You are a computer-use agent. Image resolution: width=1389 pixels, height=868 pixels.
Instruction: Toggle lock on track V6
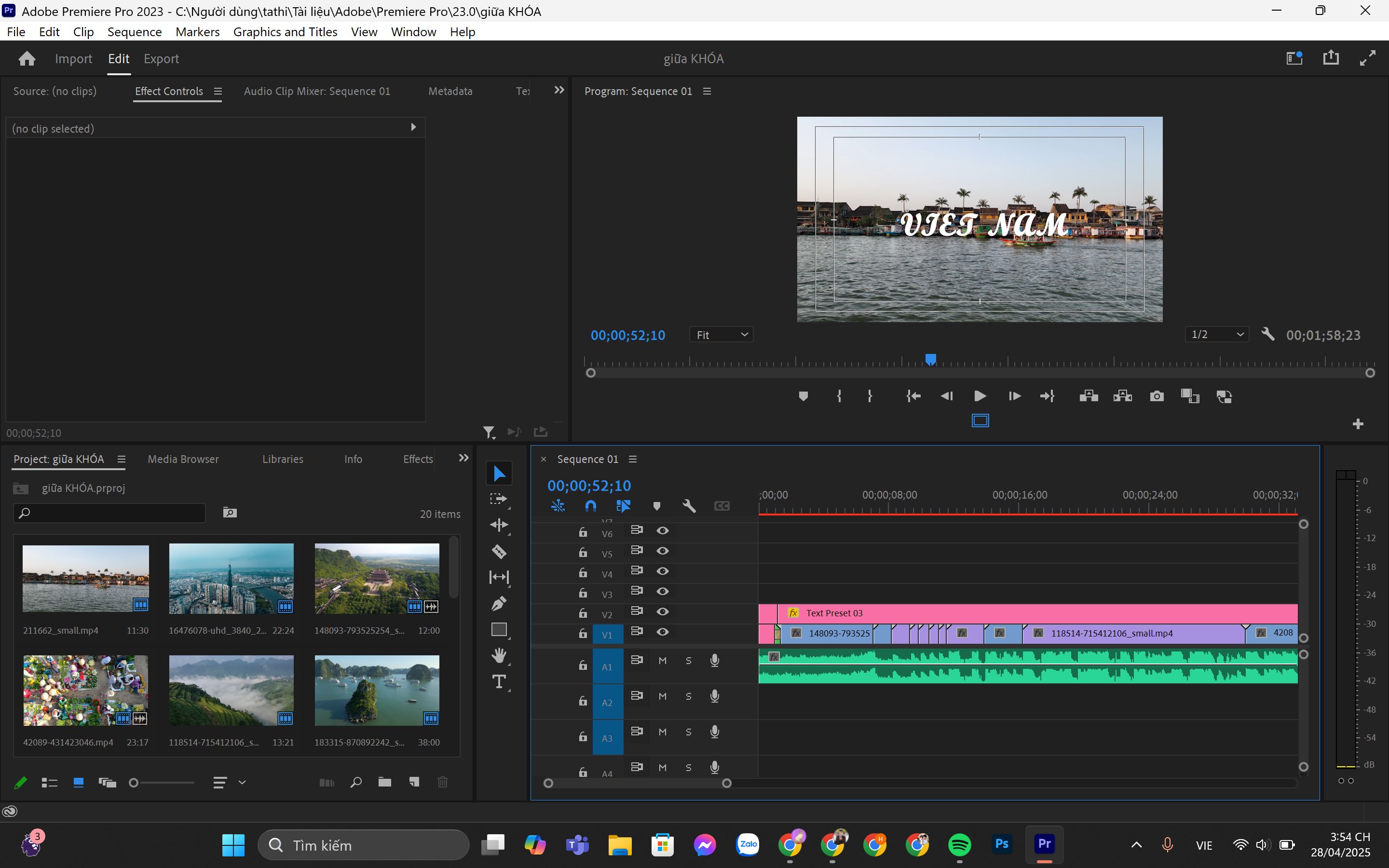[x=583, y=532]
